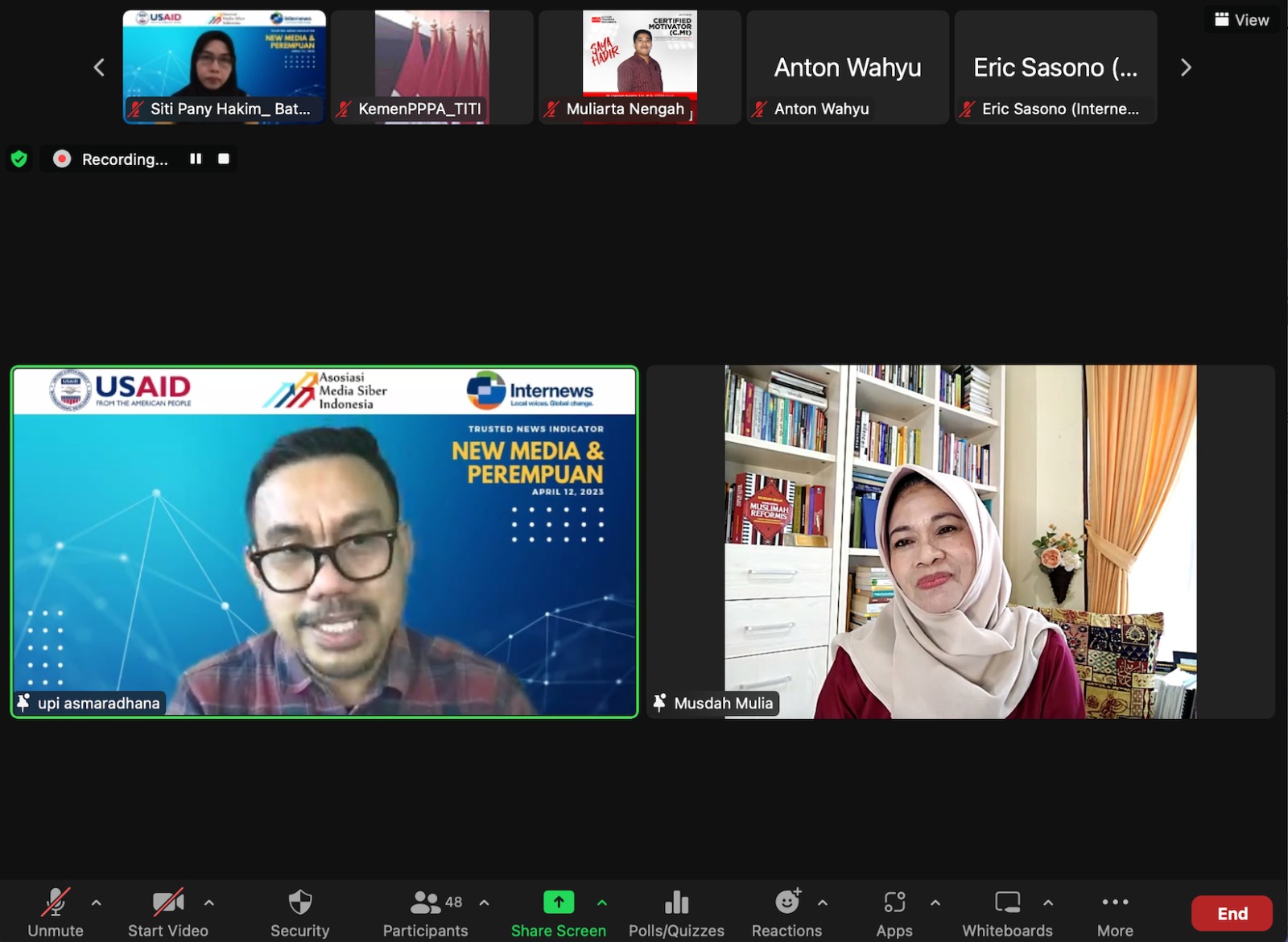The image size is (1288, 942).
Task: Expand video options arrow beside Start Video
Action: pyautogui.click(x=209, y=903)
